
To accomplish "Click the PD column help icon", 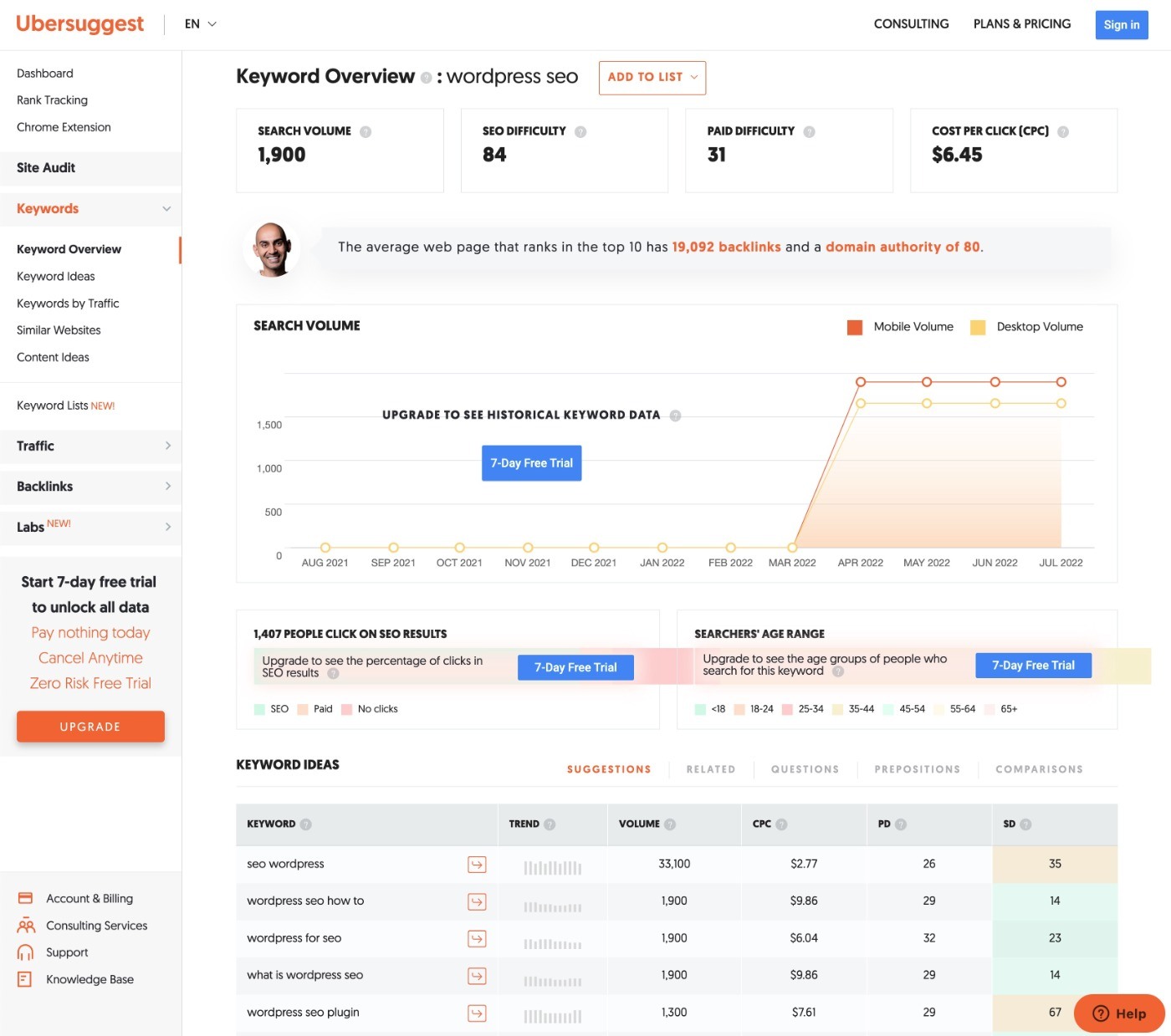I will (x=901, y=824).
